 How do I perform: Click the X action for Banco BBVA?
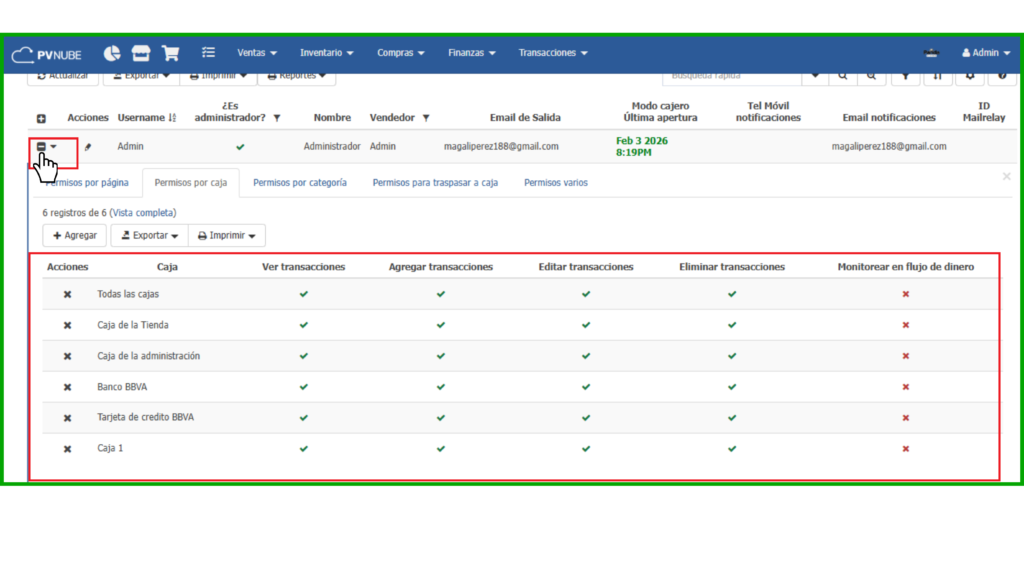point(67,387)
